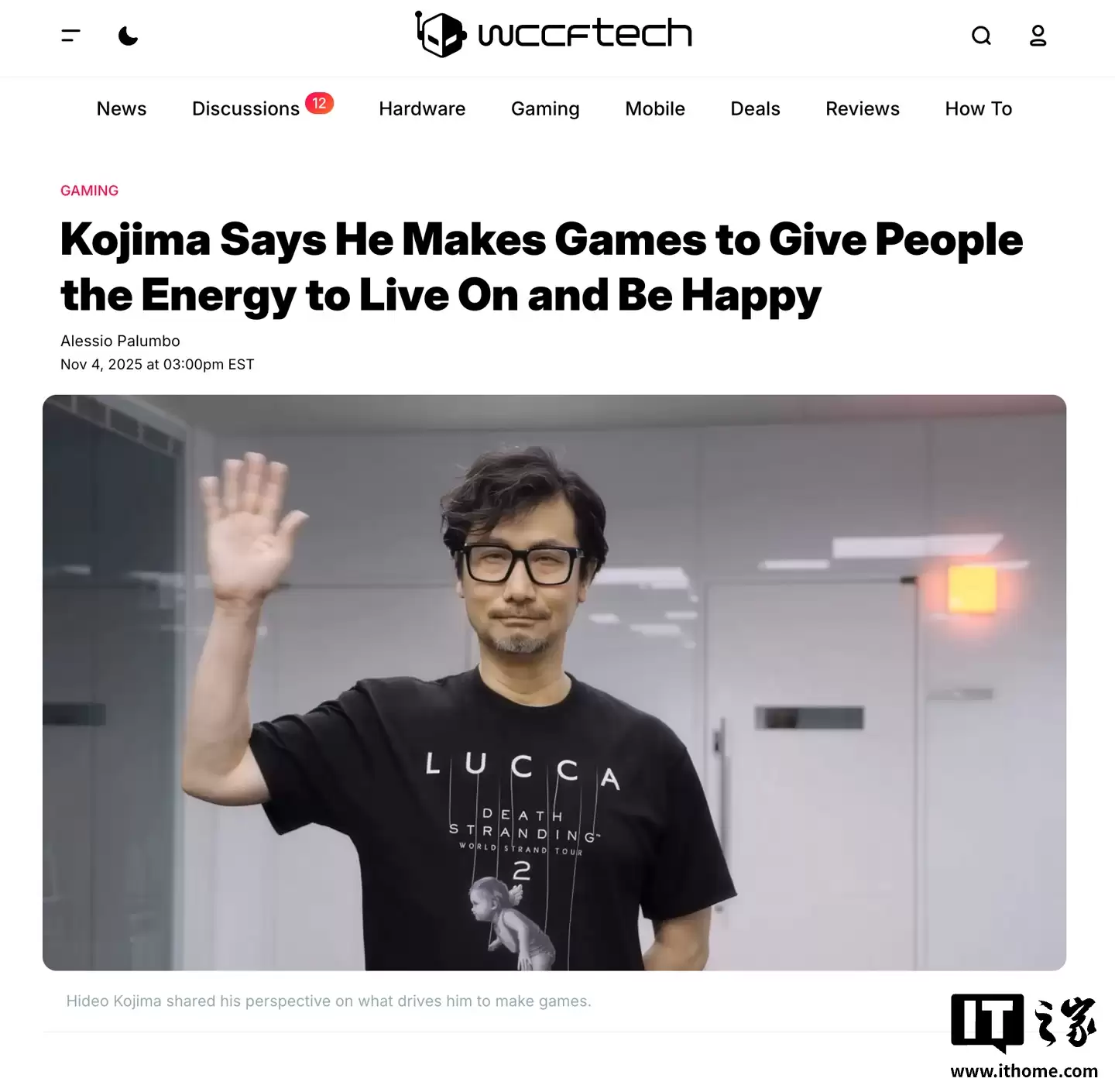Click the GAMING category label
The width and height of the screenshot is (1115, 1092).
coord(90,191)
